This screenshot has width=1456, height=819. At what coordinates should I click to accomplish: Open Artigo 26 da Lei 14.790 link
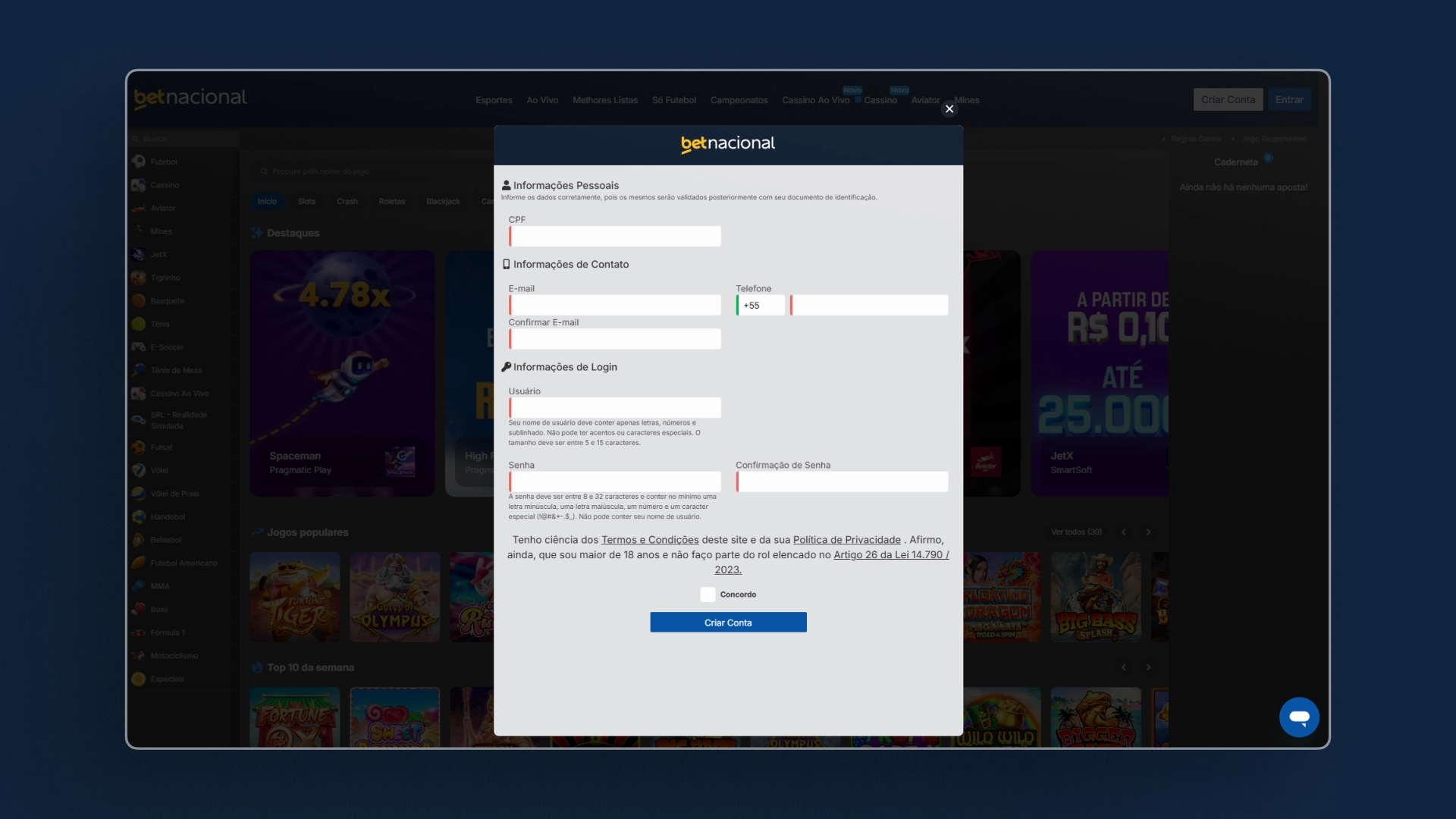click(x=891, y=555)
